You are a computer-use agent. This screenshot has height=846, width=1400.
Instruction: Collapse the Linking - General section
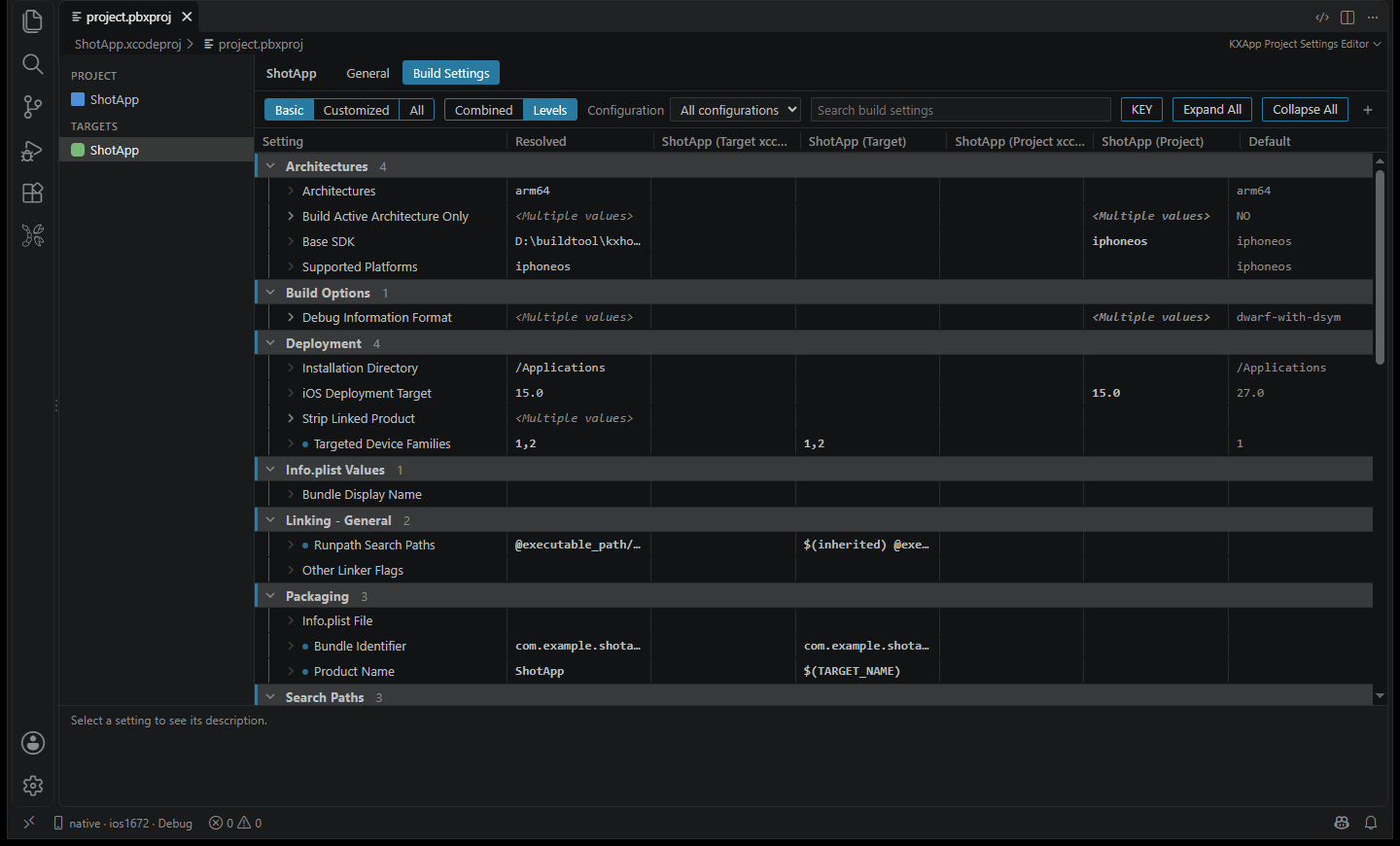point(270,520)
